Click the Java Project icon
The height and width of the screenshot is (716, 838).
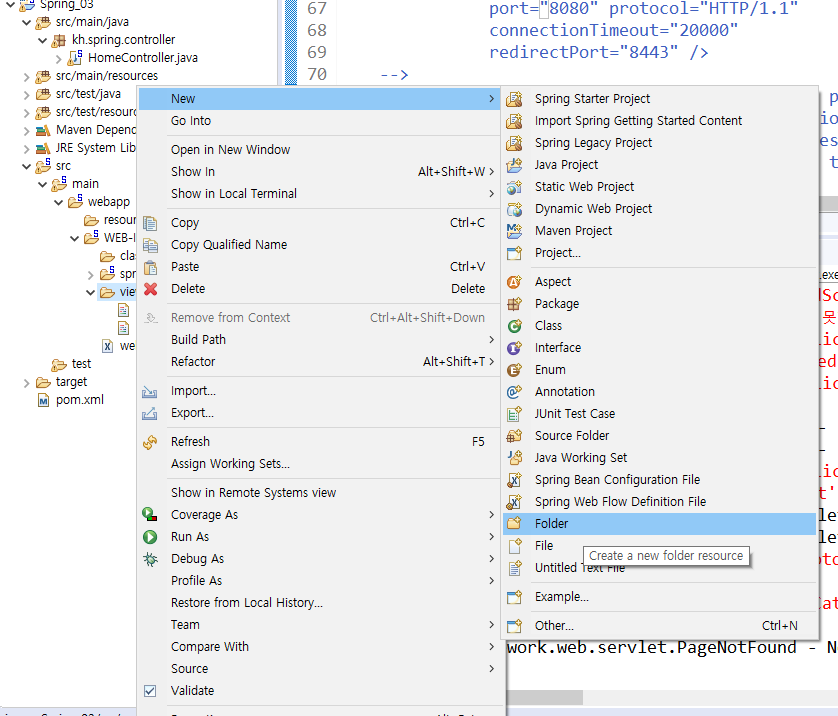[x=514, y=165]
